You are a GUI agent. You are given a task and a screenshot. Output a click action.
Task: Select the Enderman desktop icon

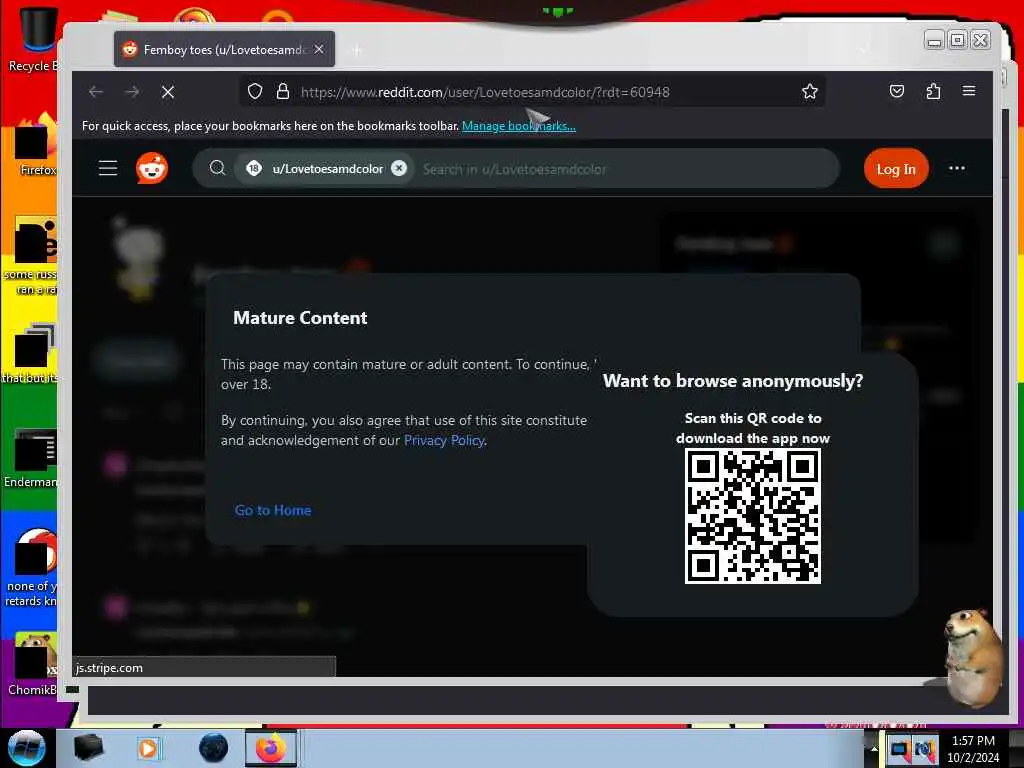coord(33,458)
